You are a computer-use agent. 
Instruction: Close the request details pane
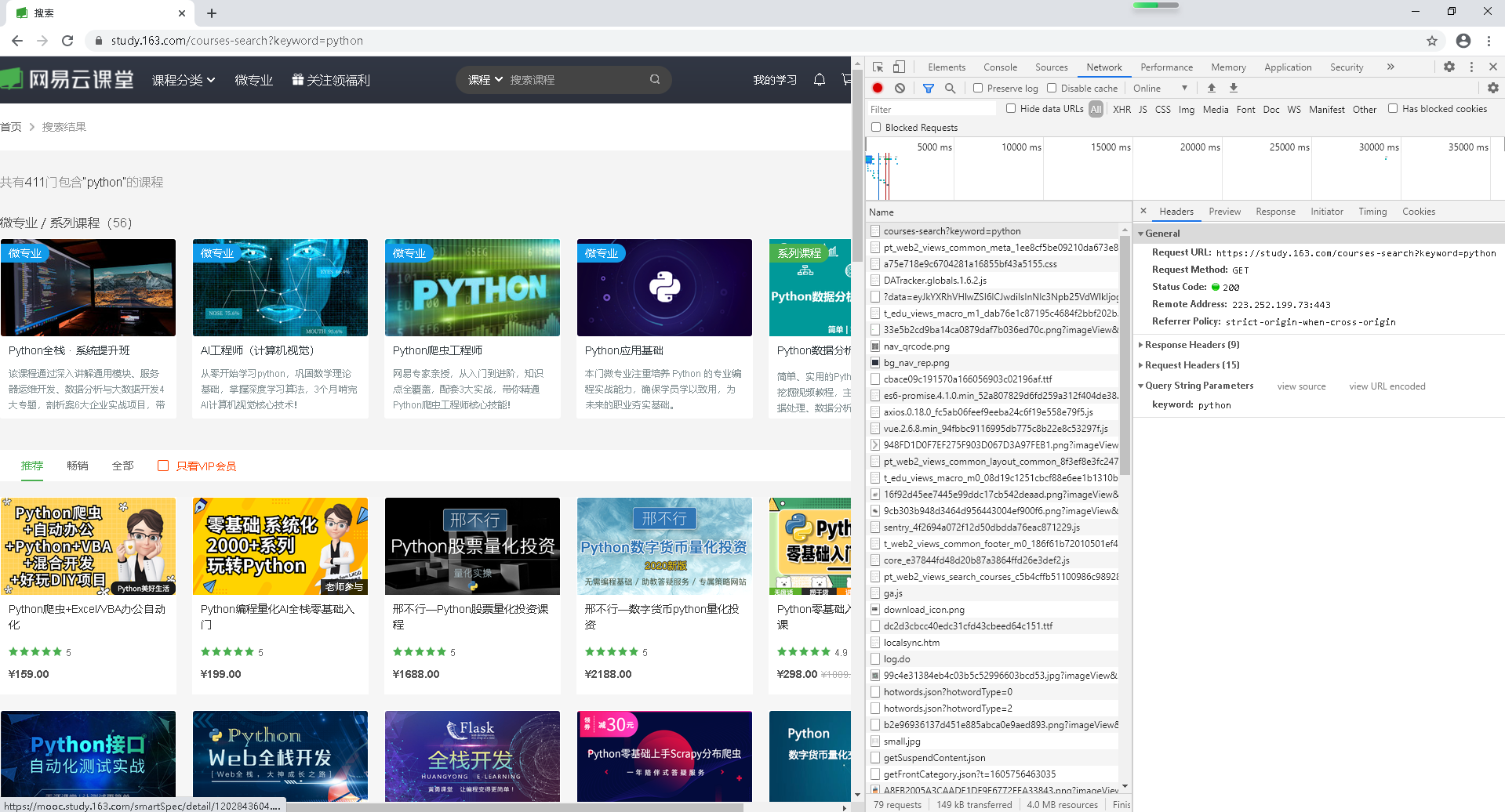[x=1143, y=211]
